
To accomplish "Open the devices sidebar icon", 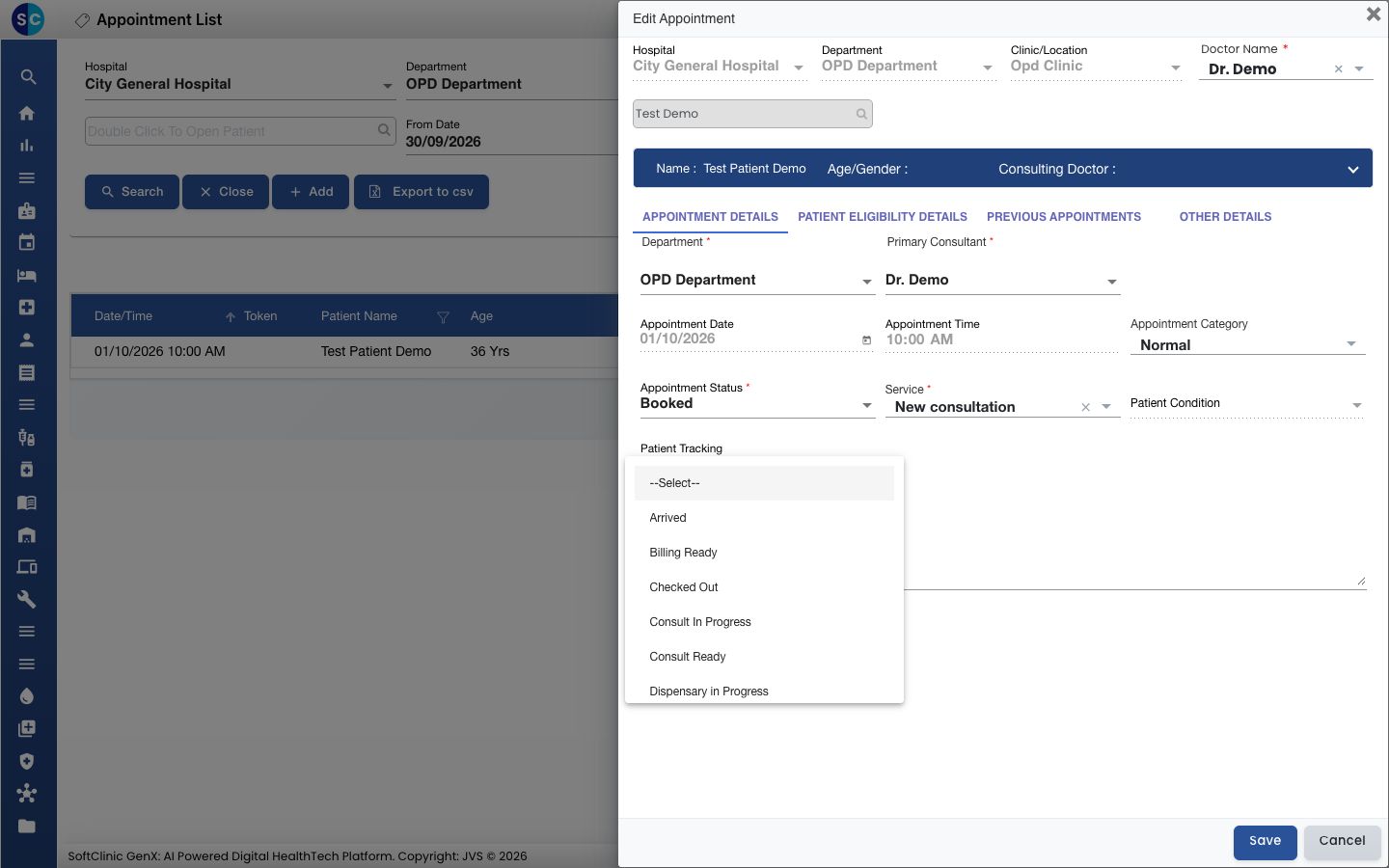I will coord(27,567).
